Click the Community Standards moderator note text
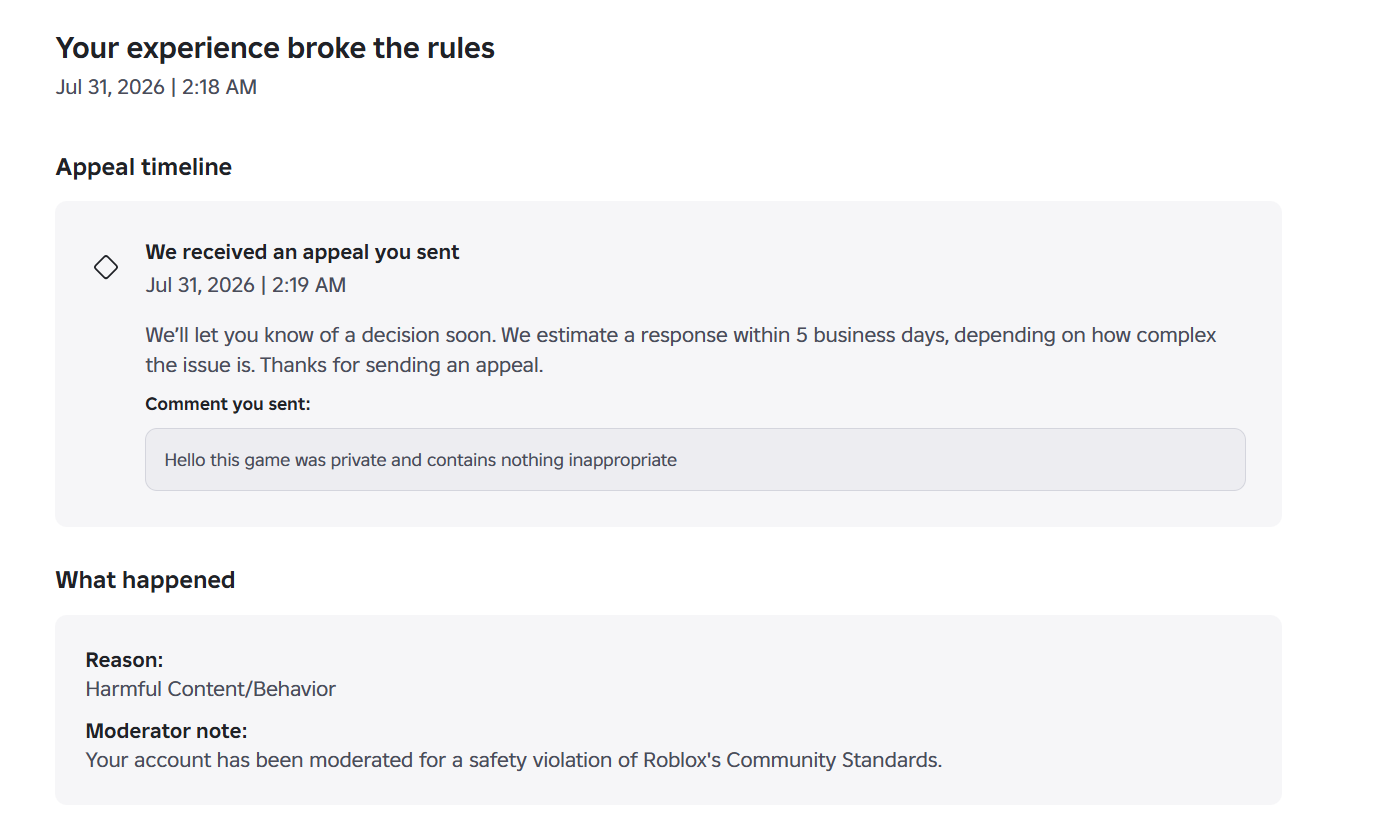The height and width of the screenshot is (825, 1390). point(514,760)
